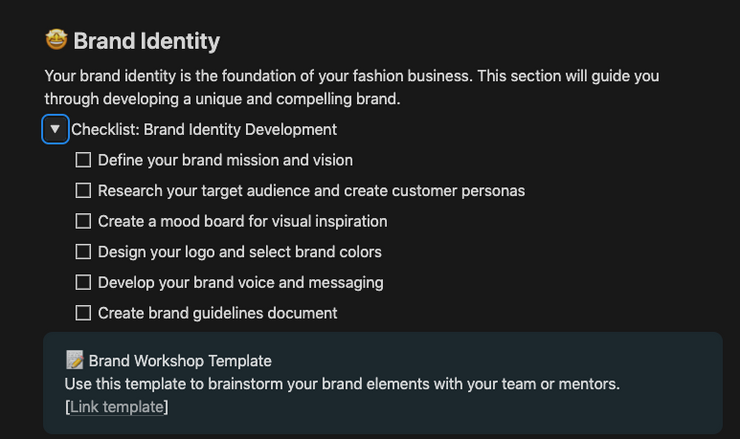Click the 'Brand Identity' heading text
The width and height of the screenshot is (740, 439).
146,42
